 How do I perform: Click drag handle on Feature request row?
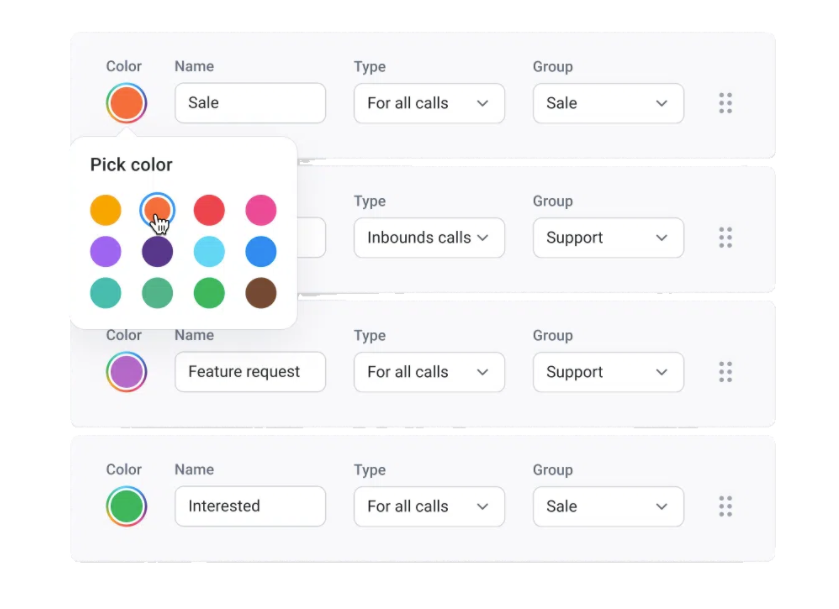[725, 372]
